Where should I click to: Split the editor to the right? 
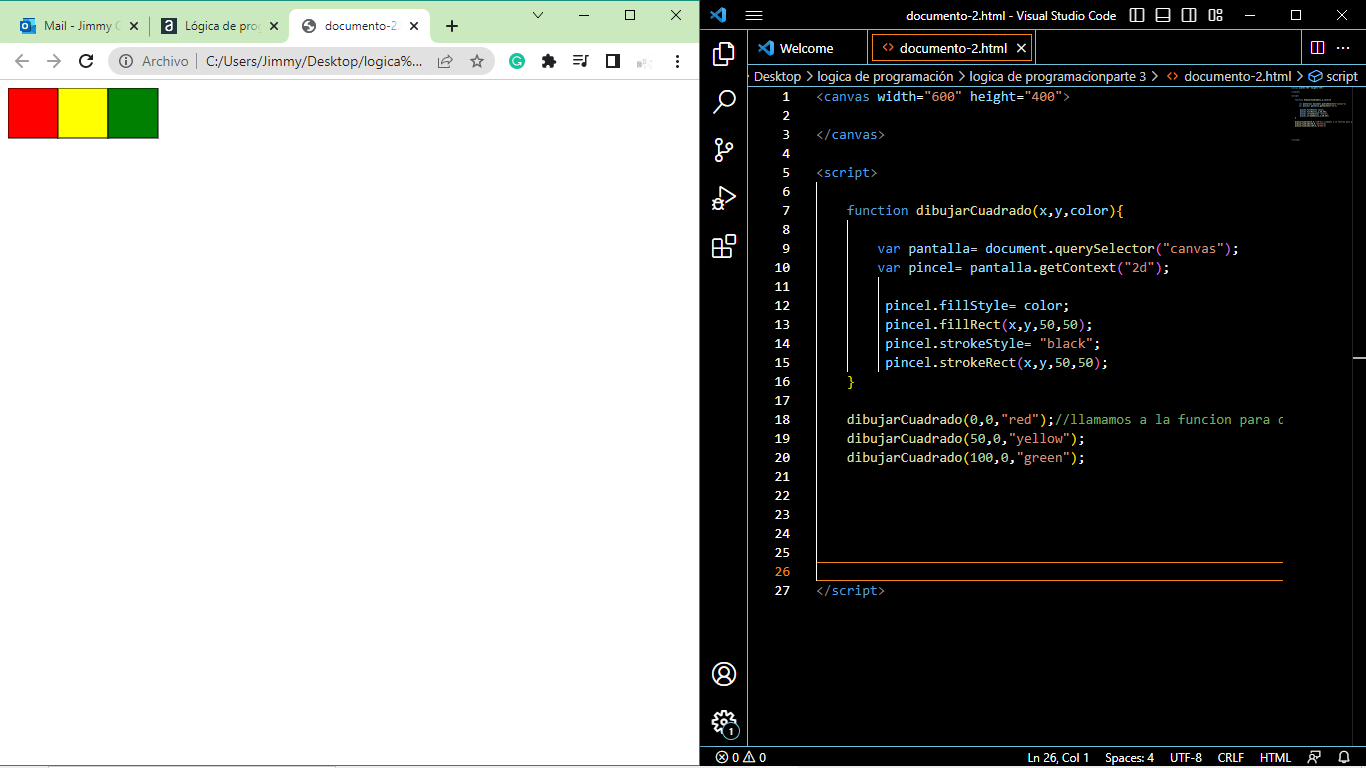(1318, 48)
